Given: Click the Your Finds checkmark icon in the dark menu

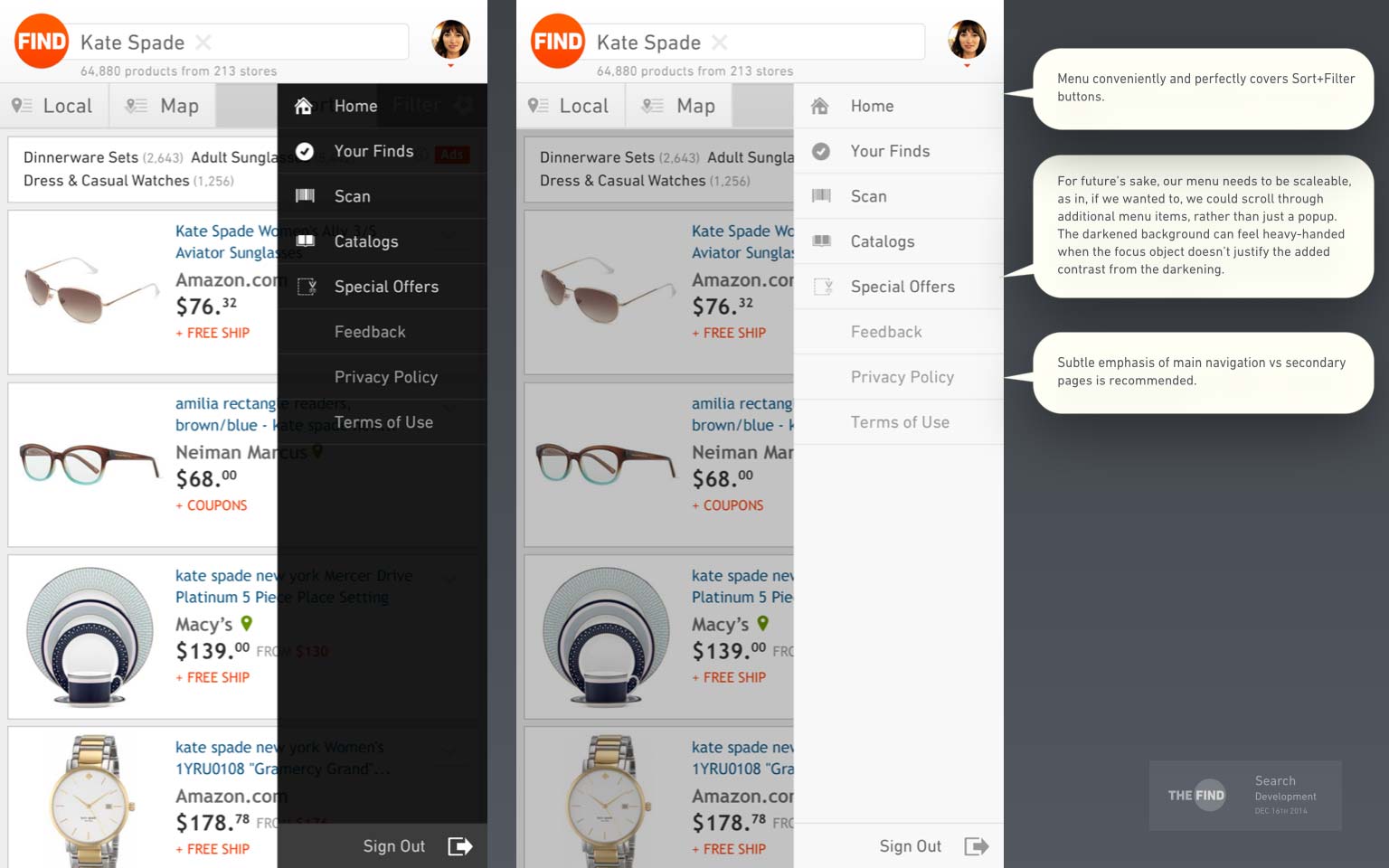Looking at the screenshot, I should 305,151.
